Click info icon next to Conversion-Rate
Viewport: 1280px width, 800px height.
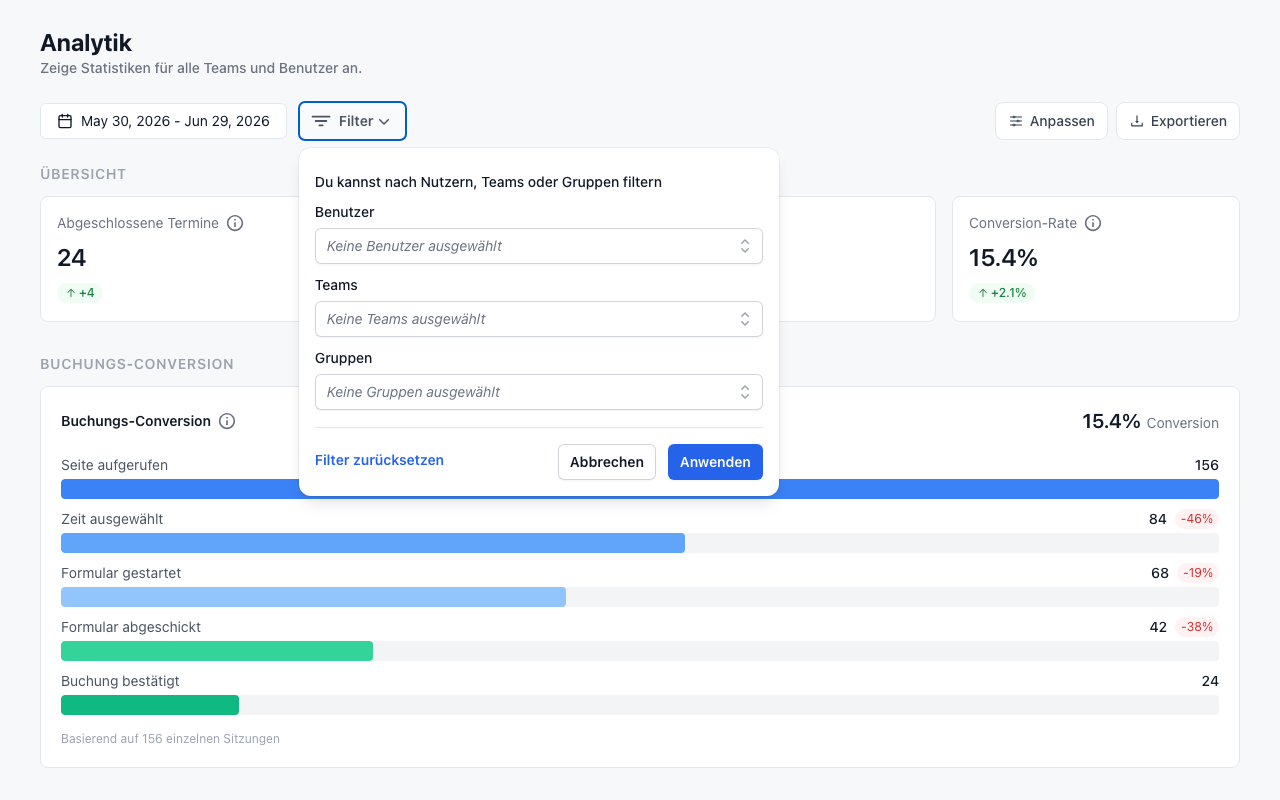pos(1093,223)
